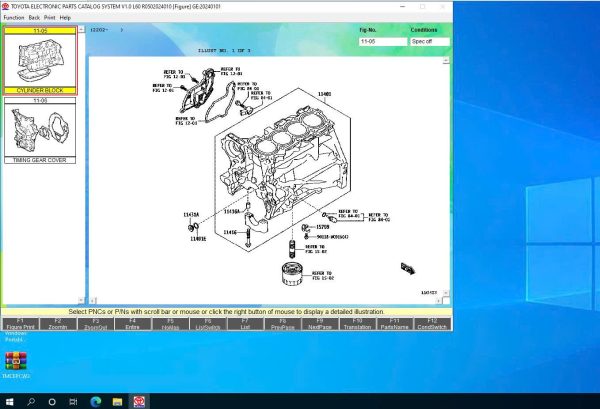
Task: Click the F2 ZoomIn button
Action: pos(58,324)
